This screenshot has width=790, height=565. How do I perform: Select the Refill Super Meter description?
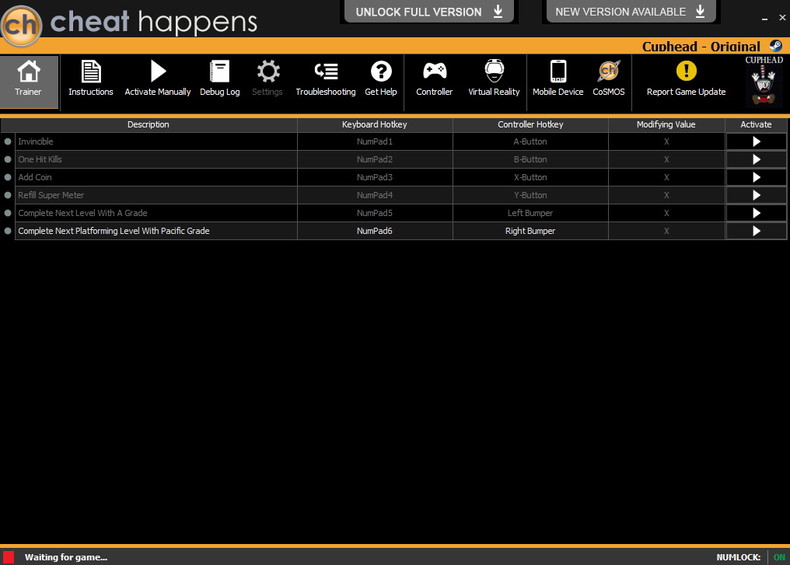pos(156,195)
